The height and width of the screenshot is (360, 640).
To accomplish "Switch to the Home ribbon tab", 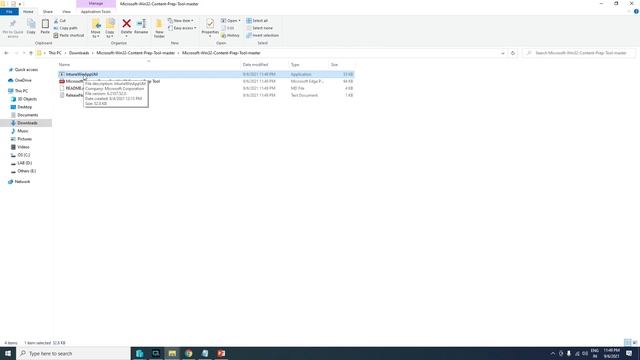I will [28, 11].
